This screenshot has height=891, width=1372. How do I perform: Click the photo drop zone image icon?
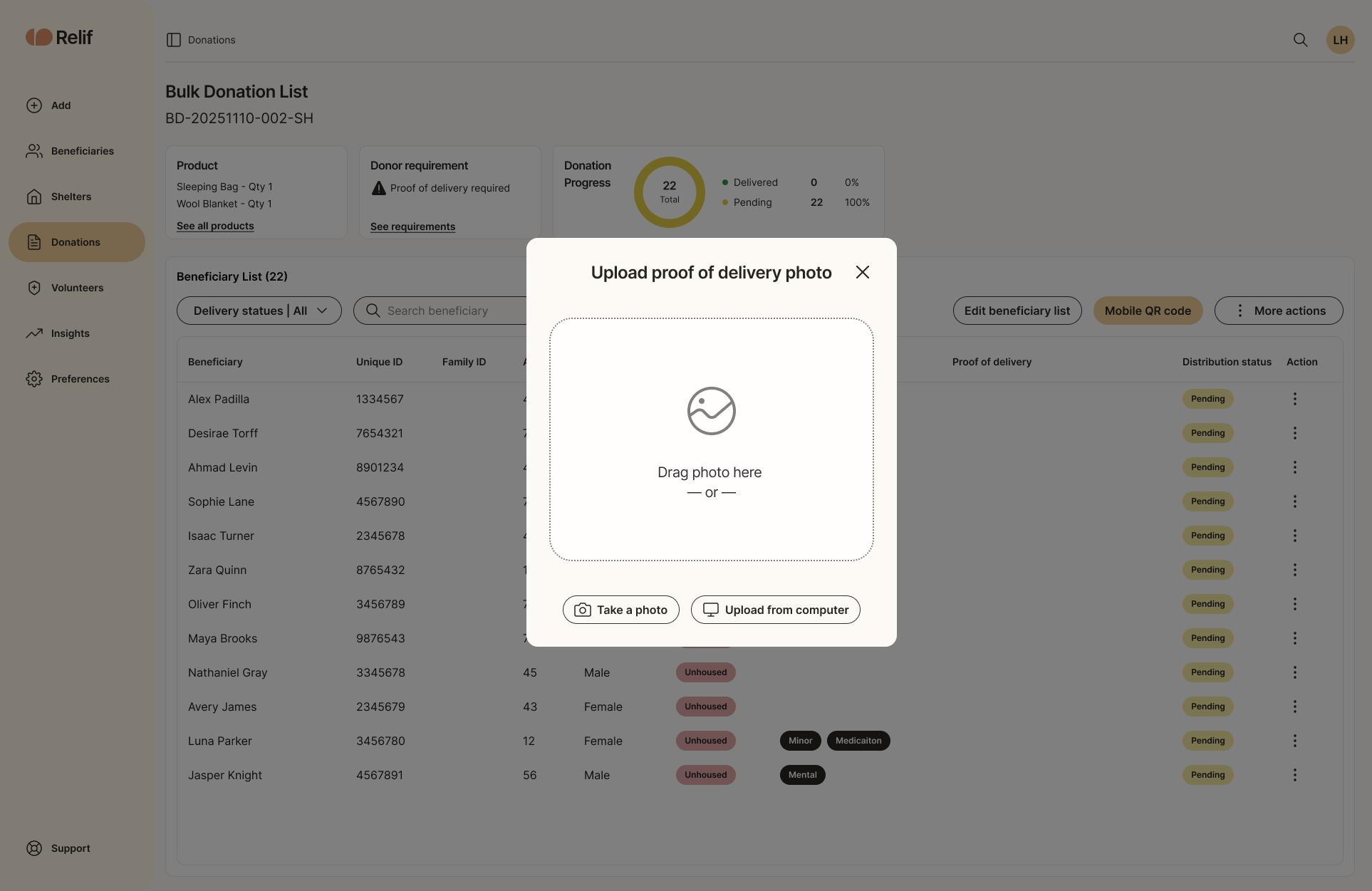tap(711, 411)
